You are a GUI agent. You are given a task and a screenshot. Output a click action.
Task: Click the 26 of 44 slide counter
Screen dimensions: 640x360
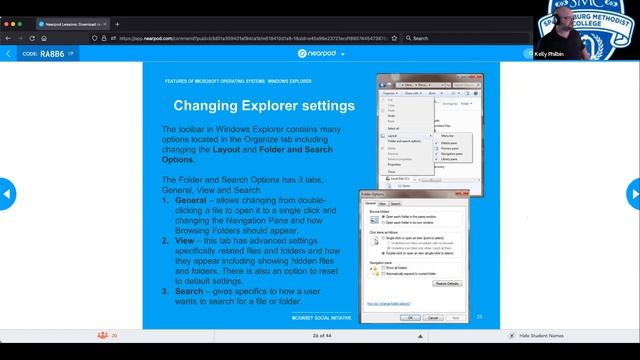[x=322, y=336]
